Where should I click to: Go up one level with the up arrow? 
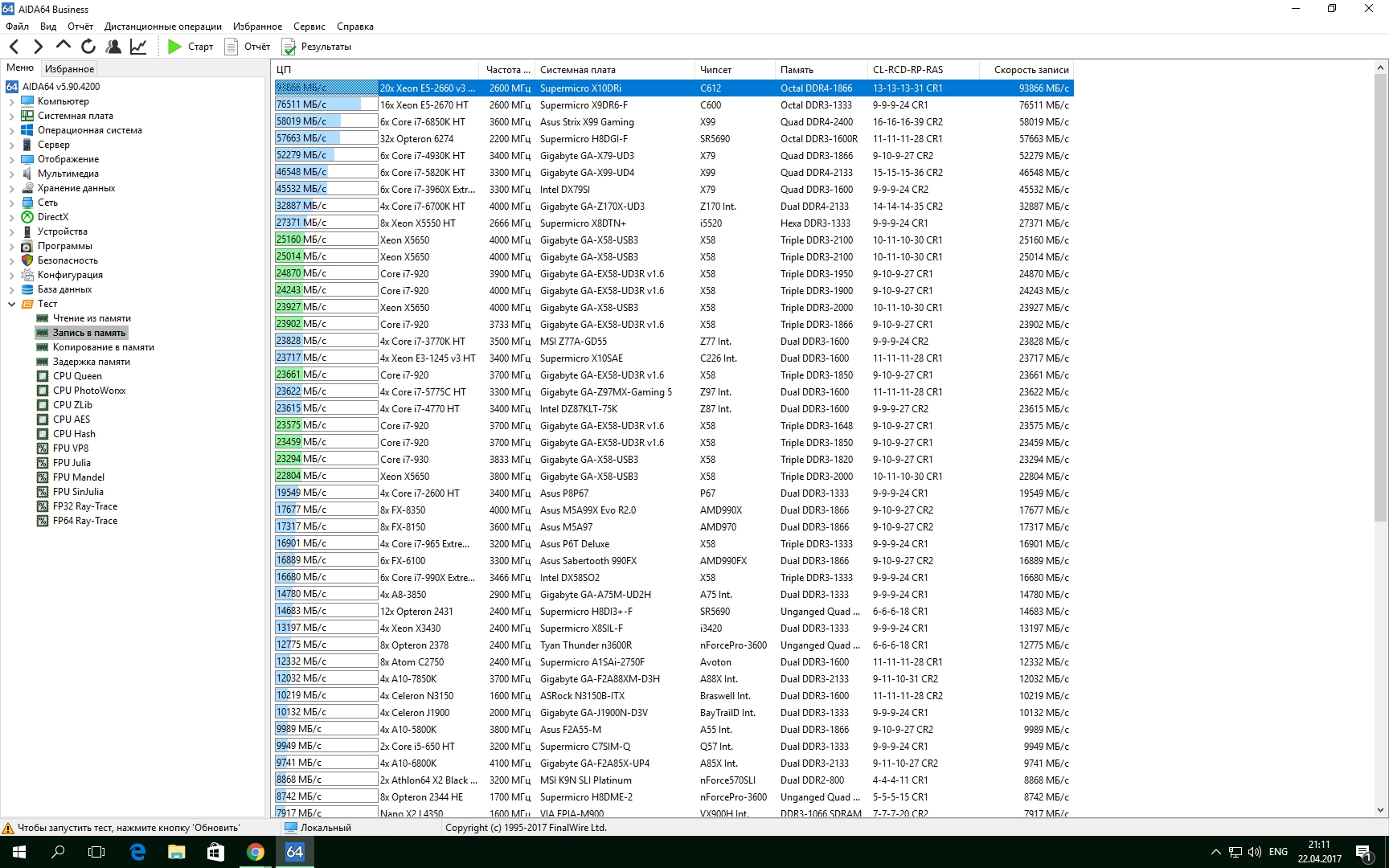tap(64, 46)
